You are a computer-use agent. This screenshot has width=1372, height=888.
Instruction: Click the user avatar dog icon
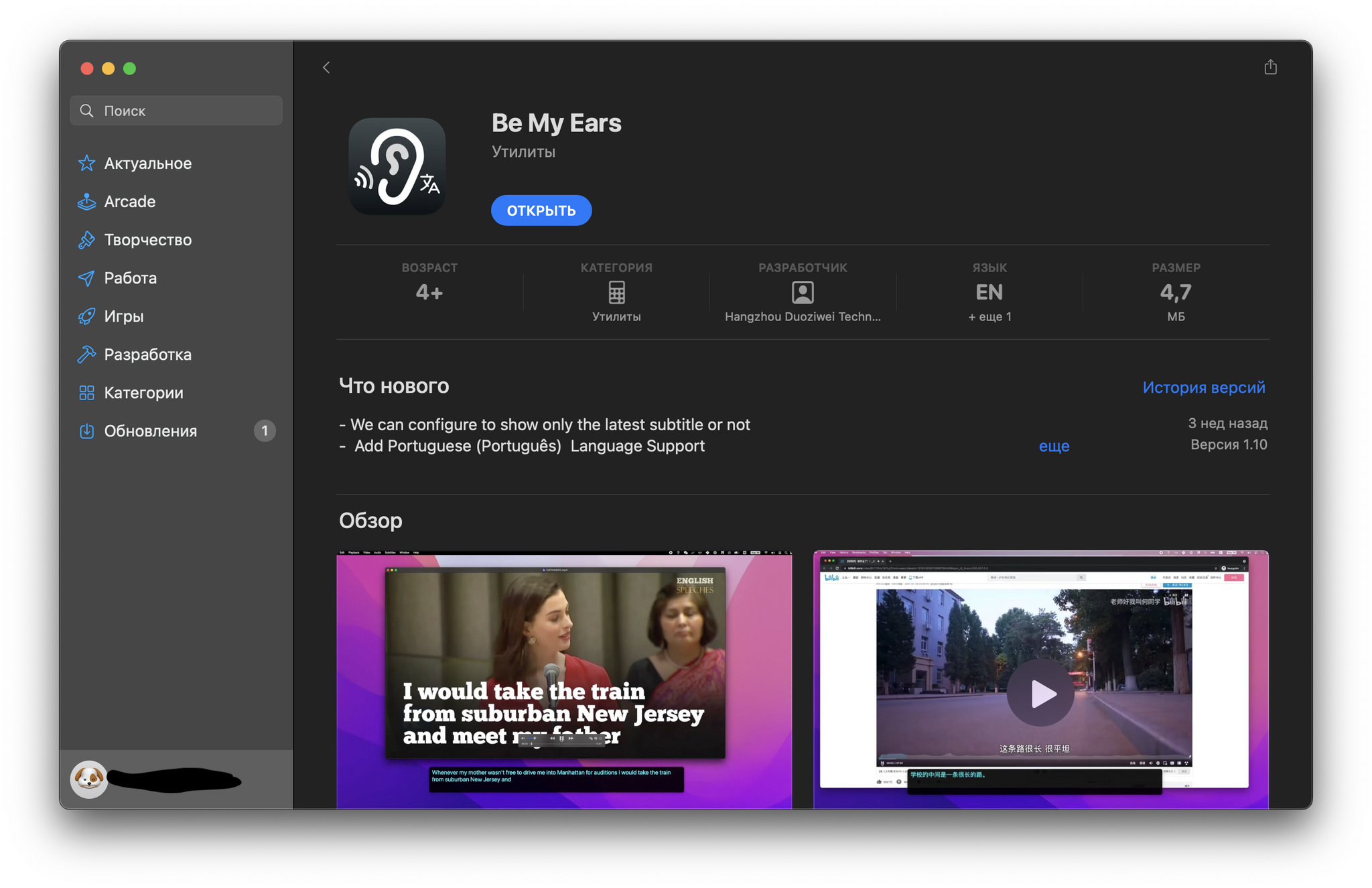[89, 779]
